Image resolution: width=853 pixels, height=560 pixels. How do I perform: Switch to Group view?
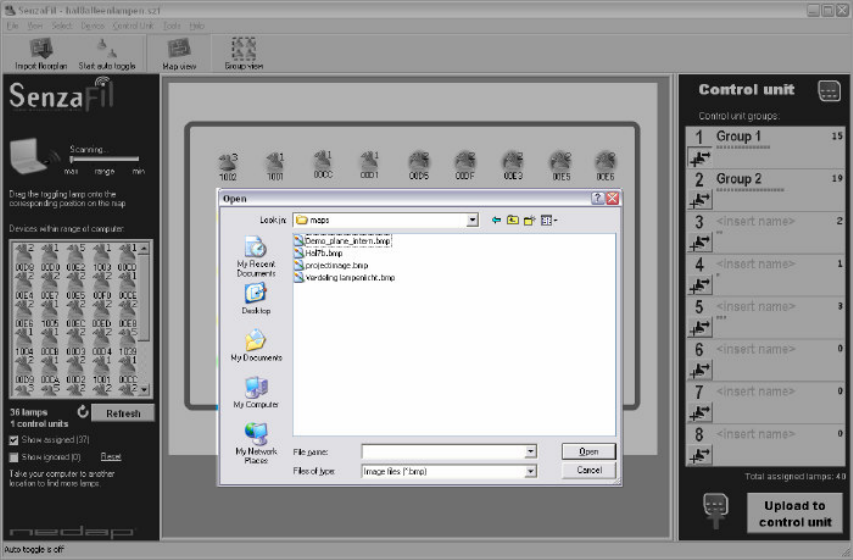click(x=244, y=54)
